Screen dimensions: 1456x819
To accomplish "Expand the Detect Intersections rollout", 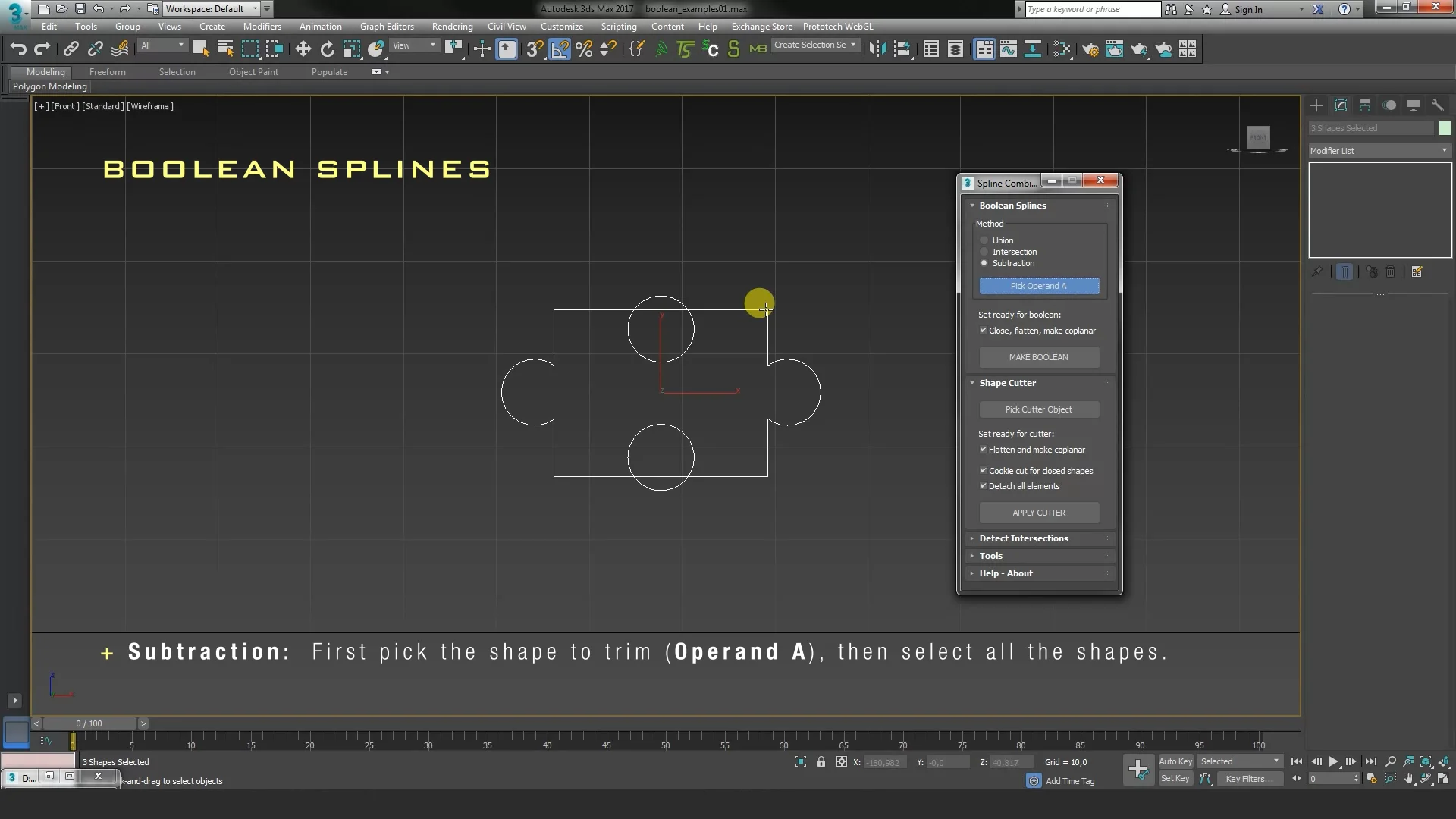I will coord(1024,538).
